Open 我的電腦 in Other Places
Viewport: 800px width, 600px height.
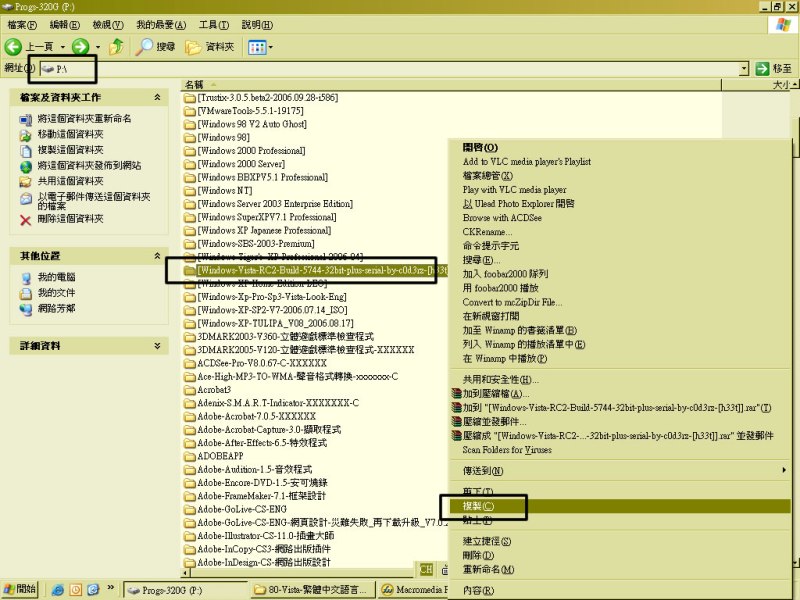[x=56, y=277]
